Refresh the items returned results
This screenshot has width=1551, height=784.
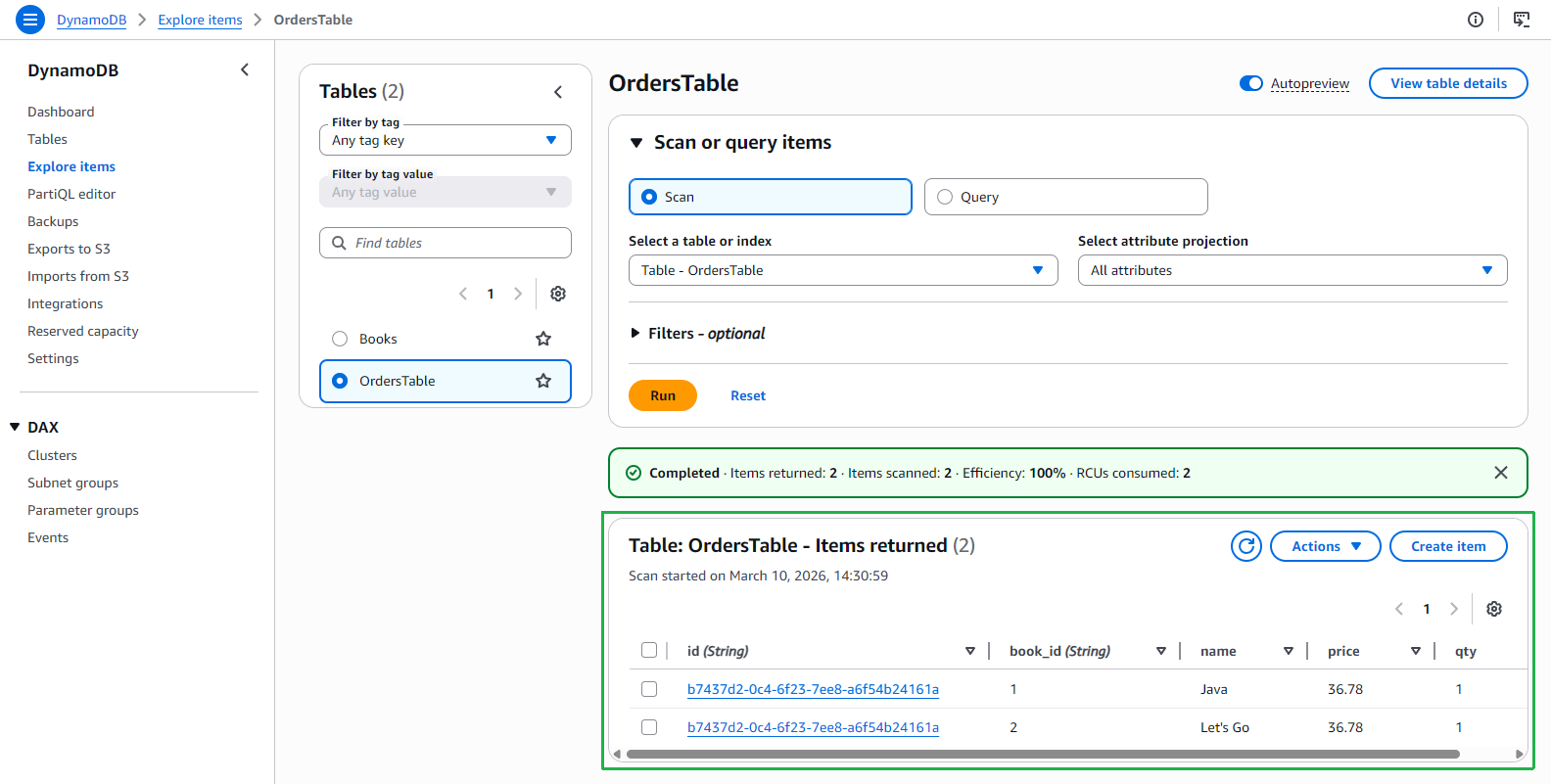coord(1246,546)
